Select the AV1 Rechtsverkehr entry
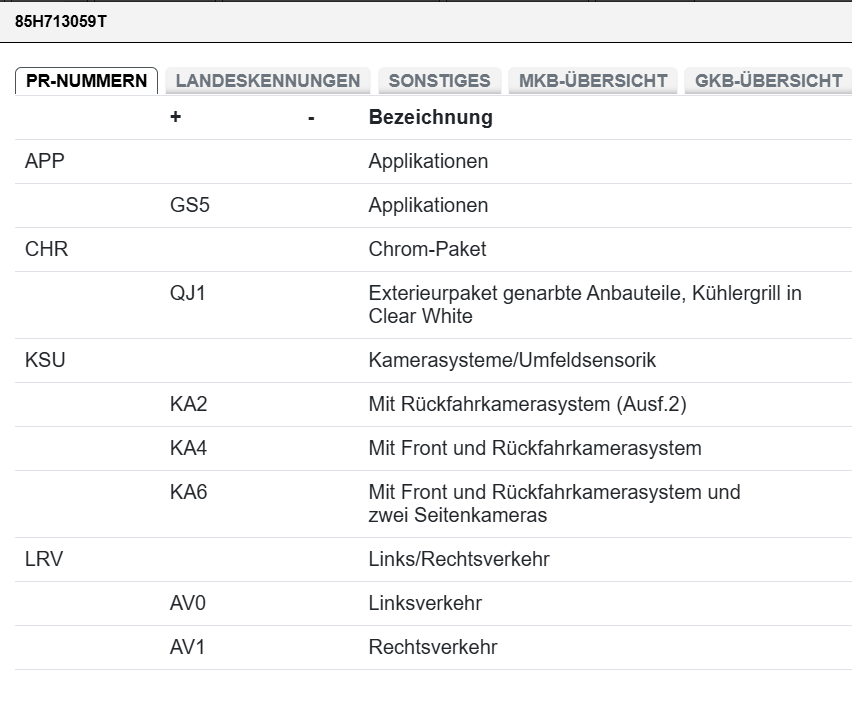The width and height of the screenshot is (852, 710). click(x=434, y=647)
